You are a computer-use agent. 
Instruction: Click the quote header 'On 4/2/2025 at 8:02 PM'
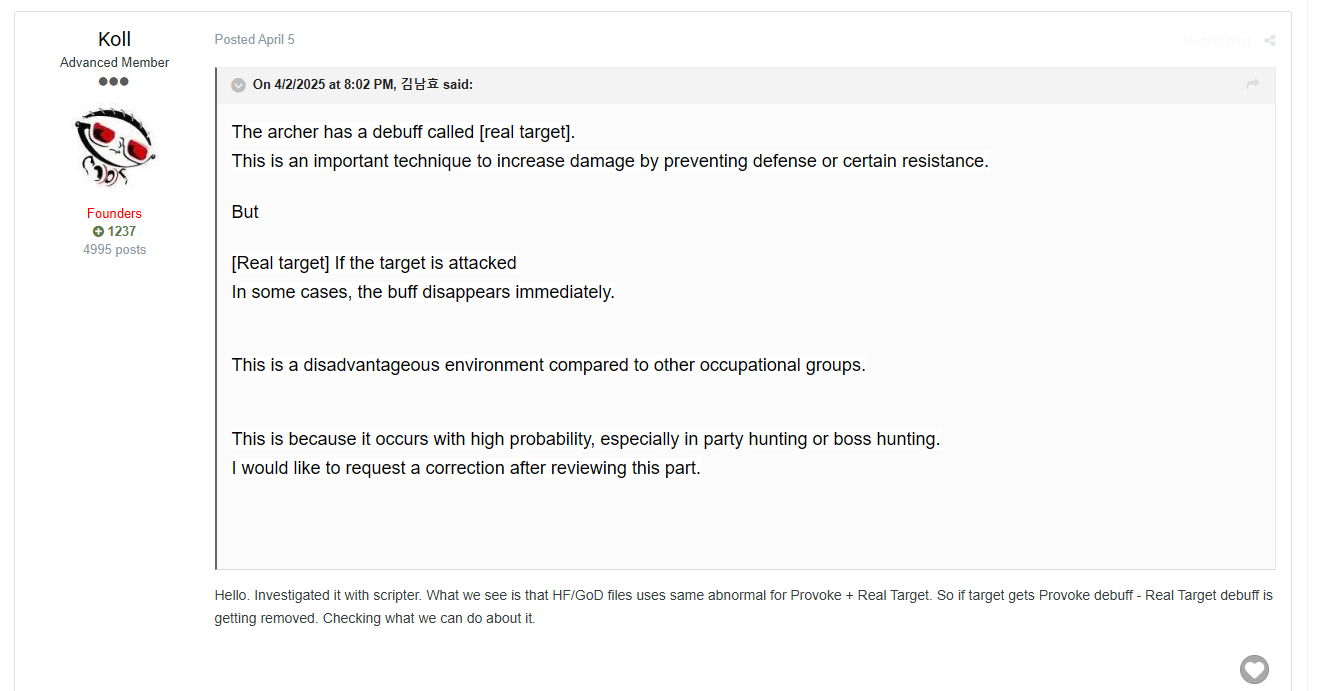pyautogui.click(x=324, y=85)
